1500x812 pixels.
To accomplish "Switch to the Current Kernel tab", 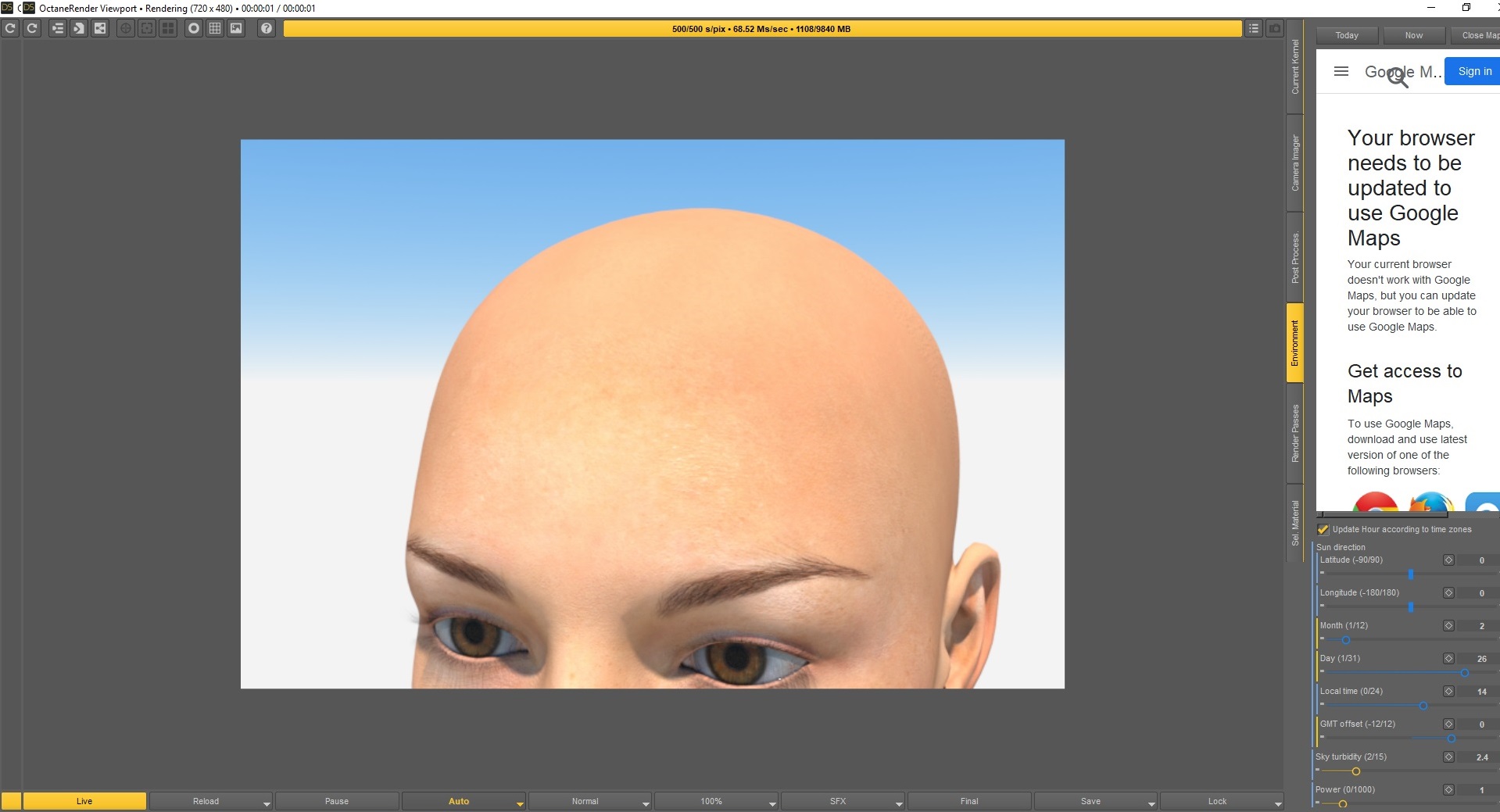I will point(1295,67).
